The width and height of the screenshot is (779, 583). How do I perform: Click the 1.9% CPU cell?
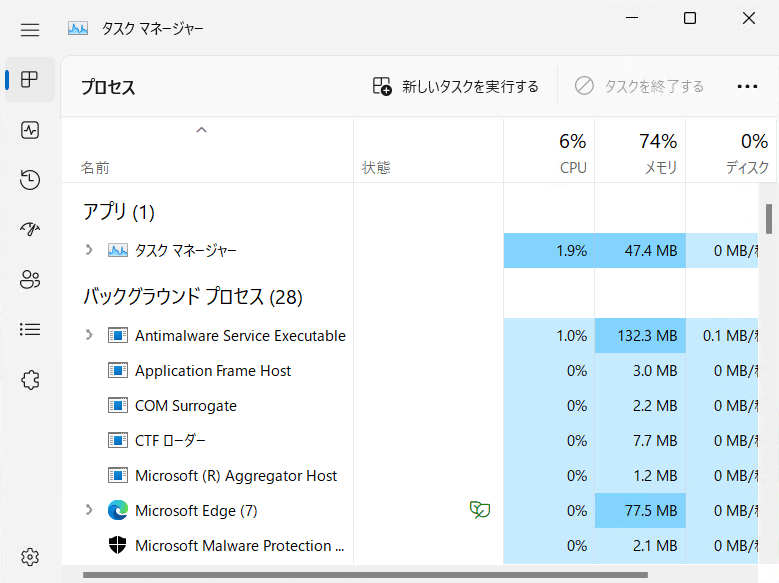pos(549,250)
